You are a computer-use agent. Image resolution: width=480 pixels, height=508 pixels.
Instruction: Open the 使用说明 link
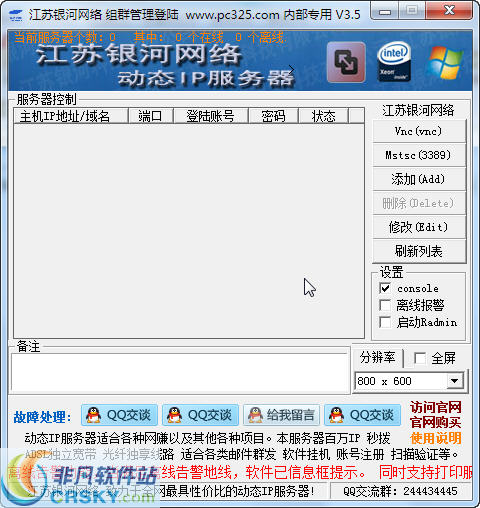click(436, 438)
